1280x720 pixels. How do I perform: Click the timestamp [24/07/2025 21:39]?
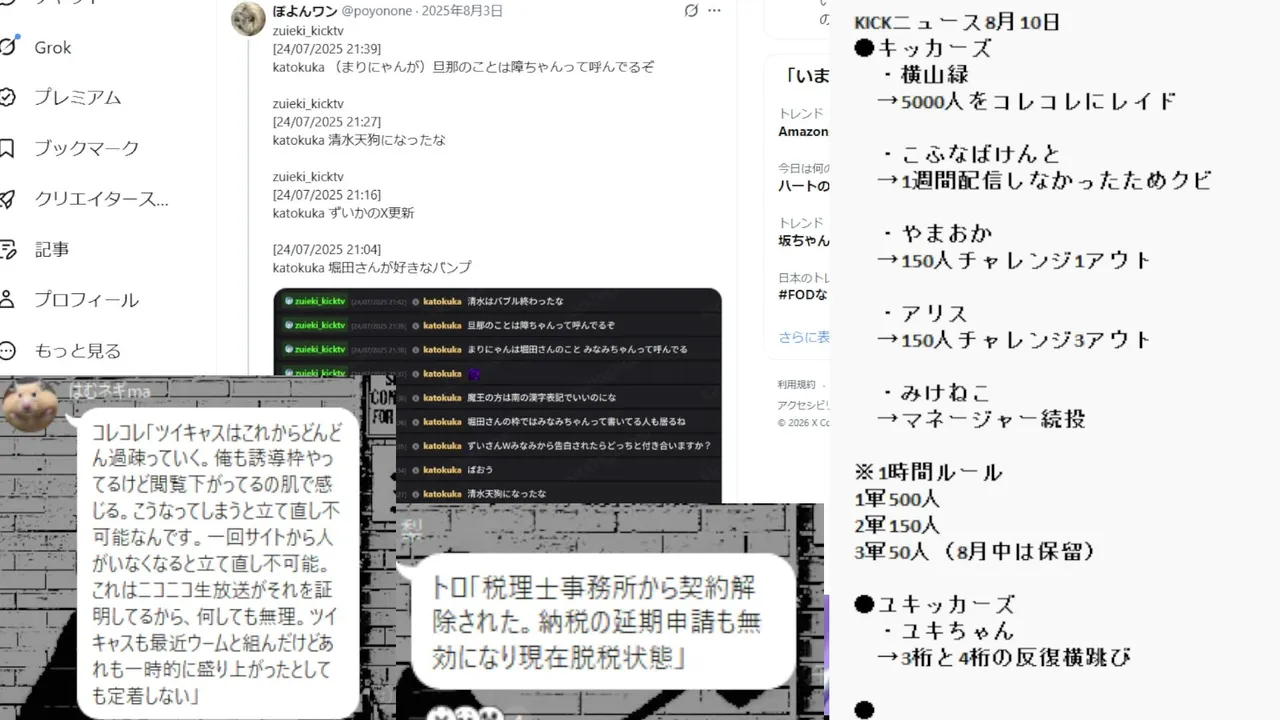pos(327,49)
